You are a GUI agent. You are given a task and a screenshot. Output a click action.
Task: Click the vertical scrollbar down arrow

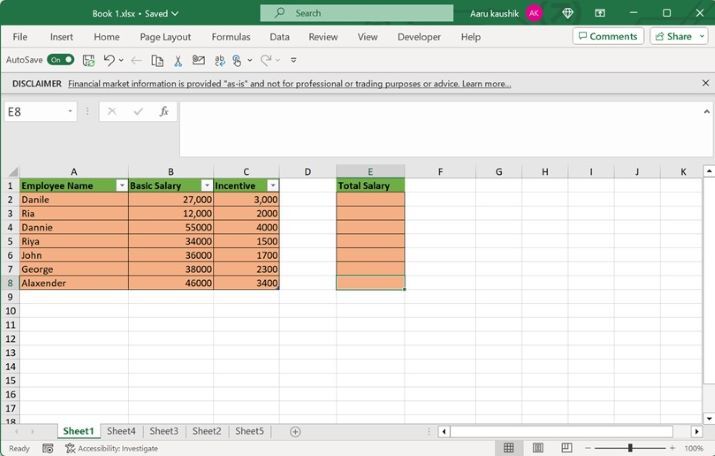pyautogui.click(x=709, y=418)
